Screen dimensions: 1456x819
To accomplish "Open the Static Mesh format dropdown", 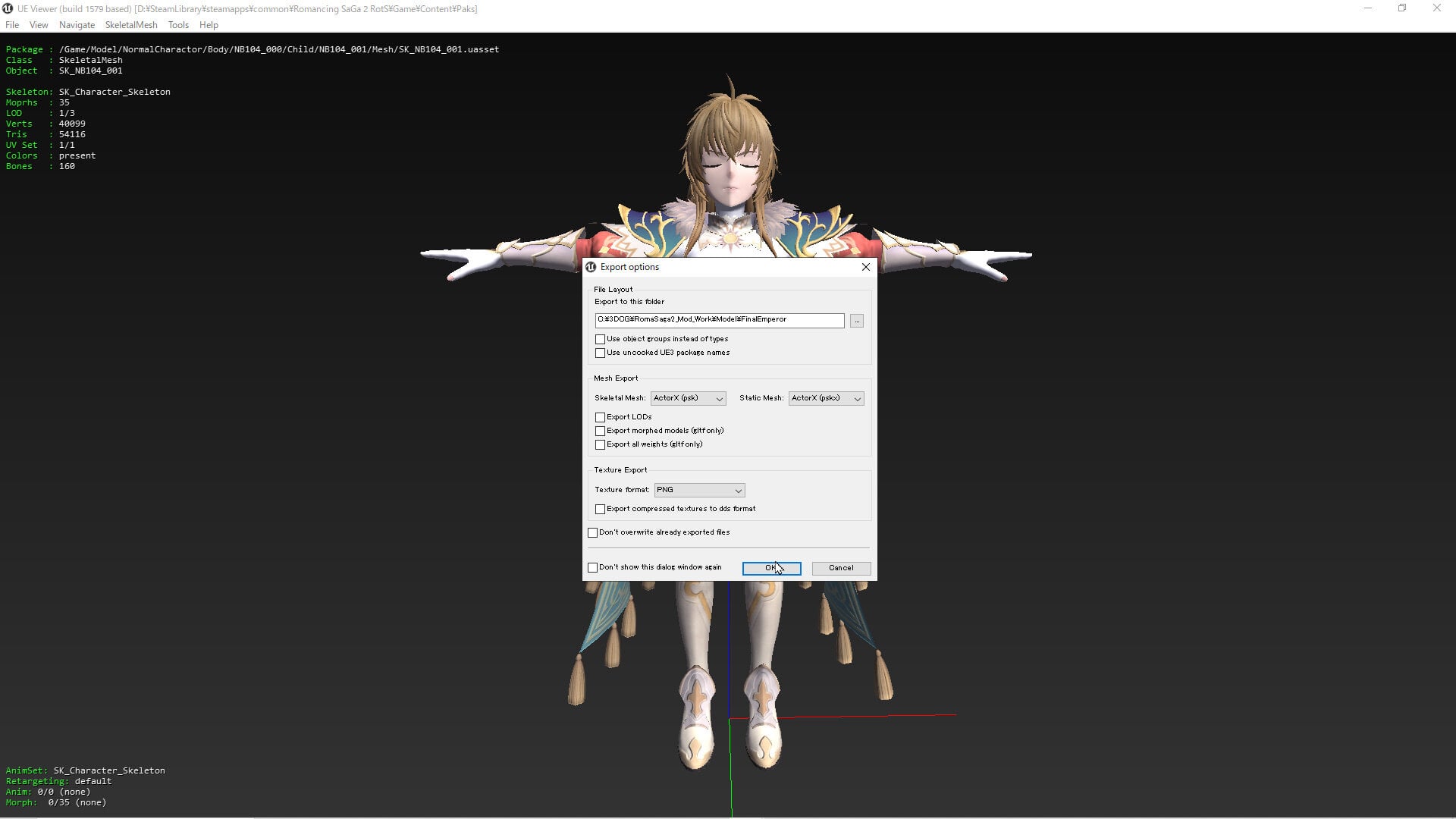I will coord(826,398).
